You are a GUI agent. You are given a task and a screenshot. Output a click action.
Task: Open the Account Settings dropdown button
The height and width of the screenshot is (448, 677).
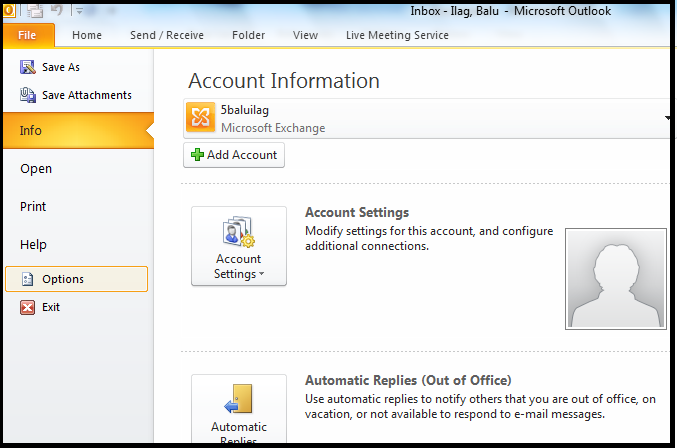click(238, 246)
